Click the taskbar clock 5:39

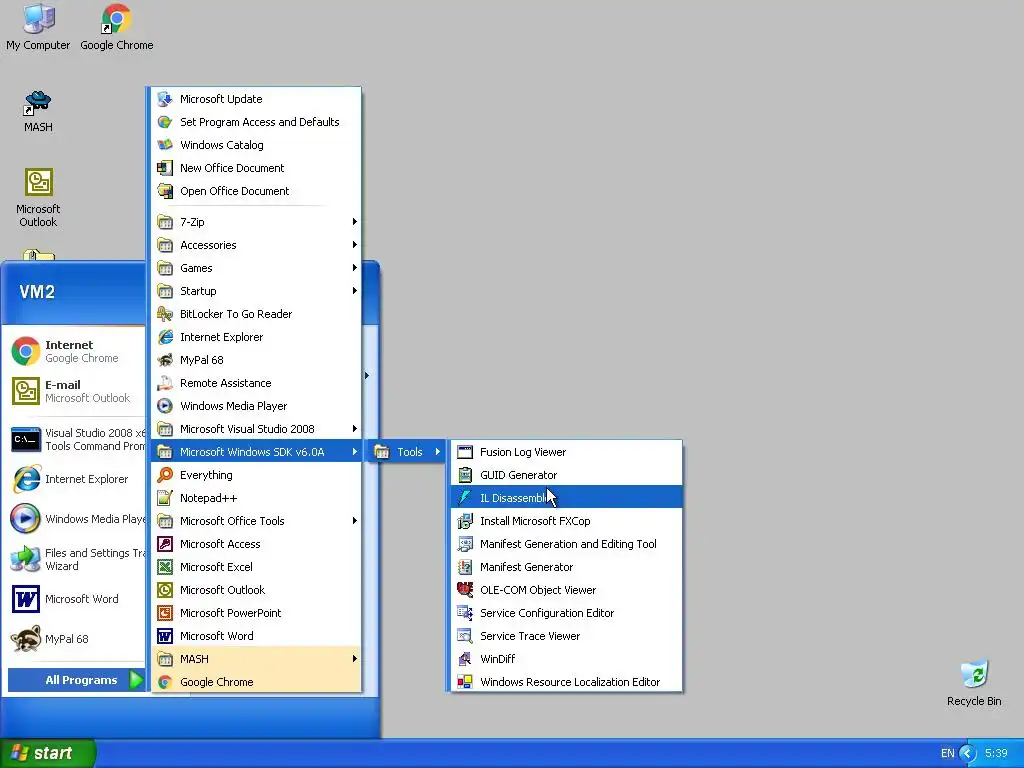pos(996,753)
